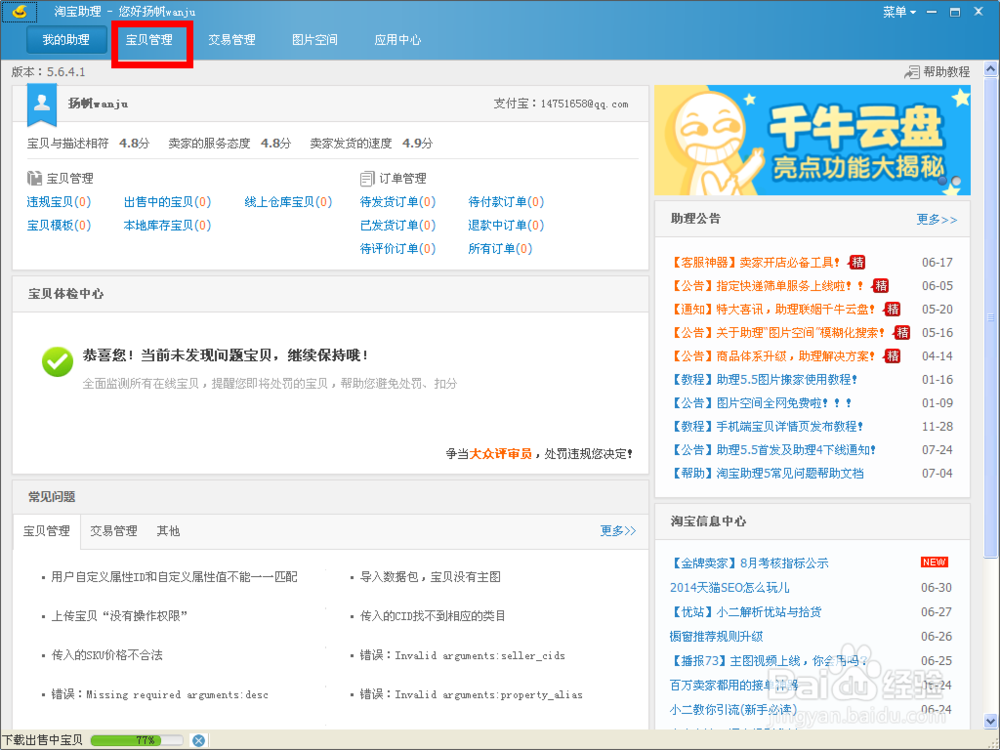Click the 千牛云盘 banner image
The width and height of the screenshot is (1000, 750).
click(812, 140)
